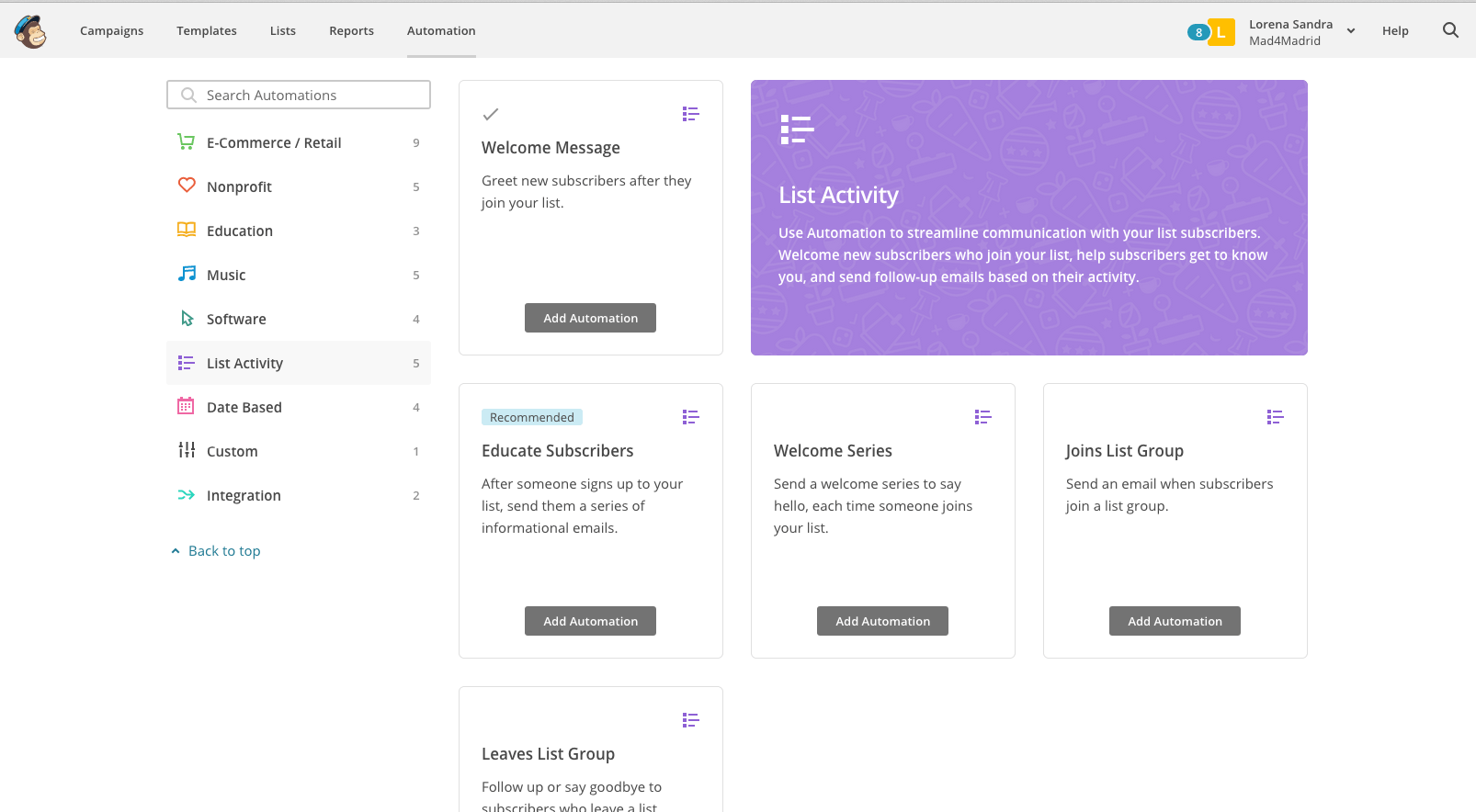
Task: Click the Nonprofit heart icon
Action: pyautogui.click(x=187, y=186)
